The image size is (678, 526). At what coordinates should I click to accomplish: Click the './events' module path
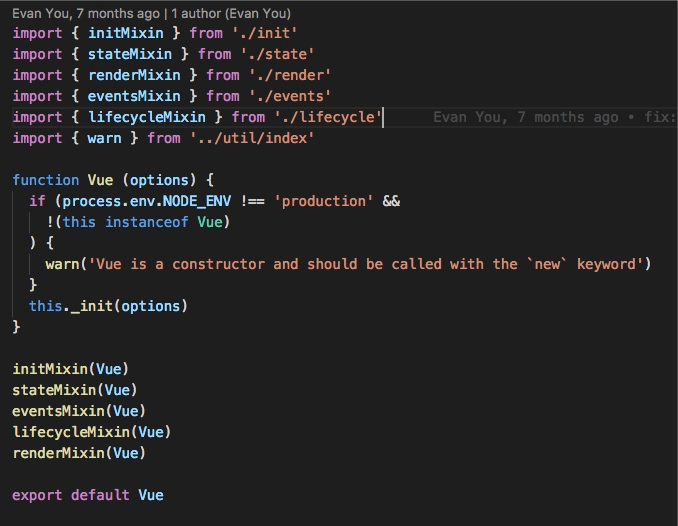(x=290, y=96)
